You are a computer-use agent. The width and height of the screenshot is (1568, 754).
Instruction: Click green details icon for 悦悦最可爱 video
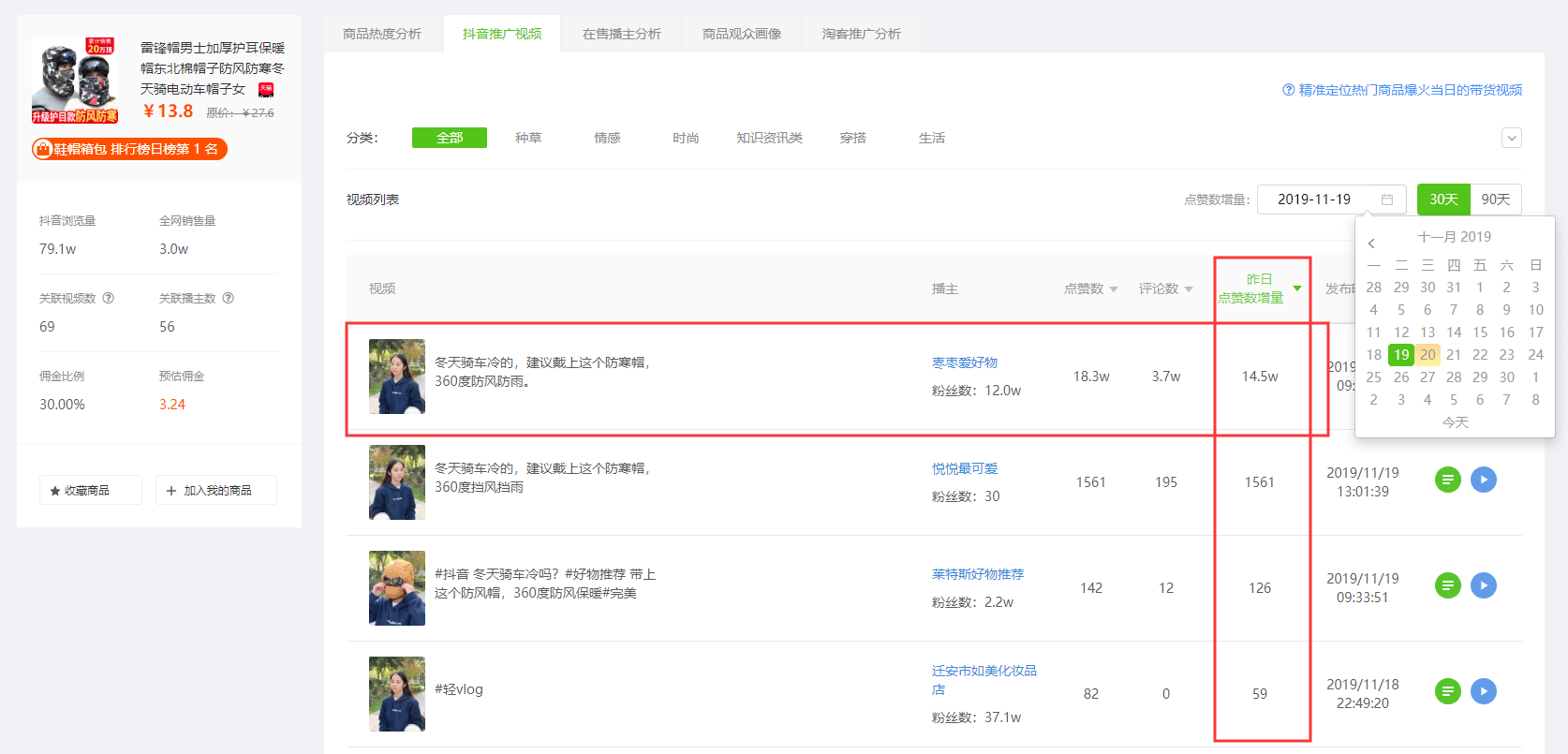[1448, 480]
